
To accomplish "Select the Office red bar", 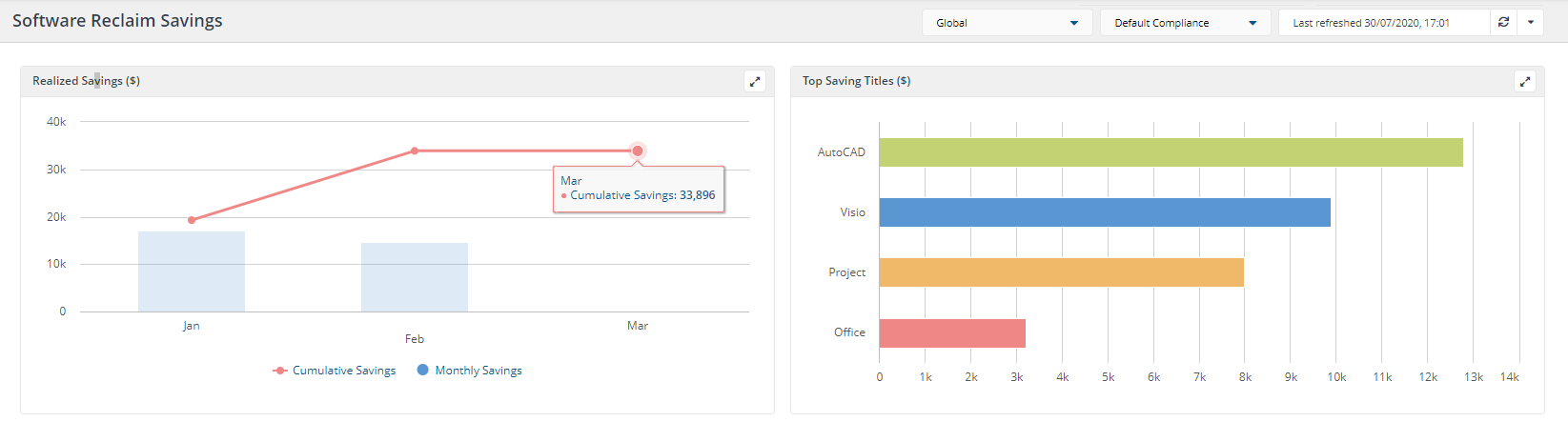I will pos(952,333).
